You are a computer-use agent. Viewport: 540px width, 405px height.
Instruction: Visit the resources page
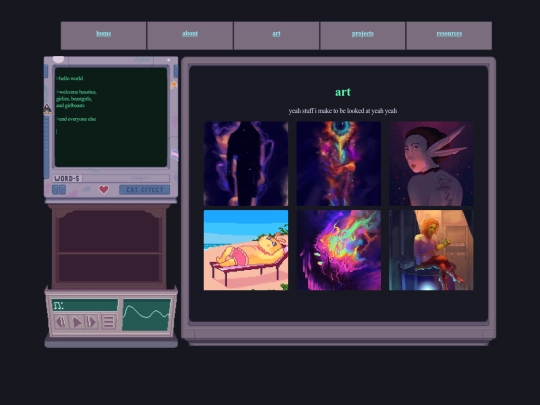pyautogui.click(x=449, y=33)
